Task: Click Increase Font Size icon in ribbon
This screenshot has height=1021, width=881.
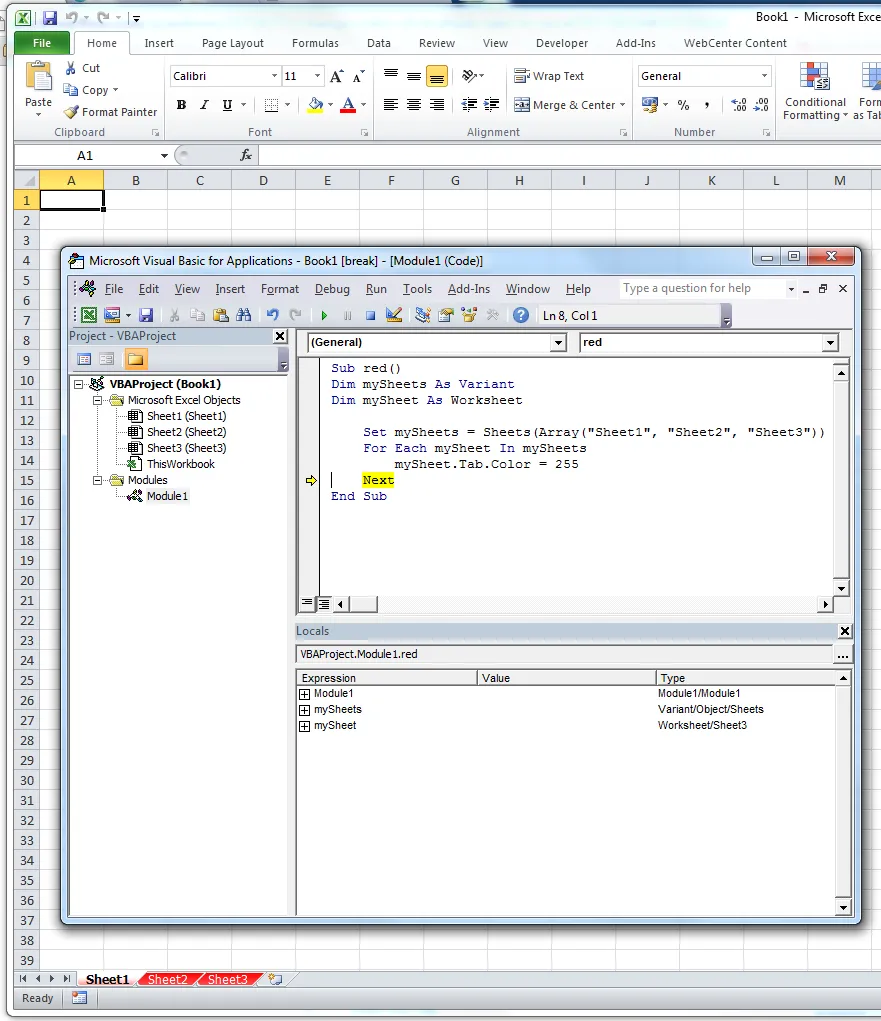Action: pos(336,76)
